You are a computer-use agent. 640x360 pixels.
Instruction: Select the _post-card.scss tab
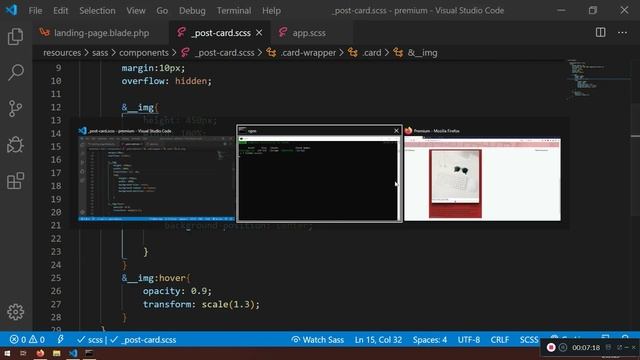pyautogui.click(x=220, y=33)
